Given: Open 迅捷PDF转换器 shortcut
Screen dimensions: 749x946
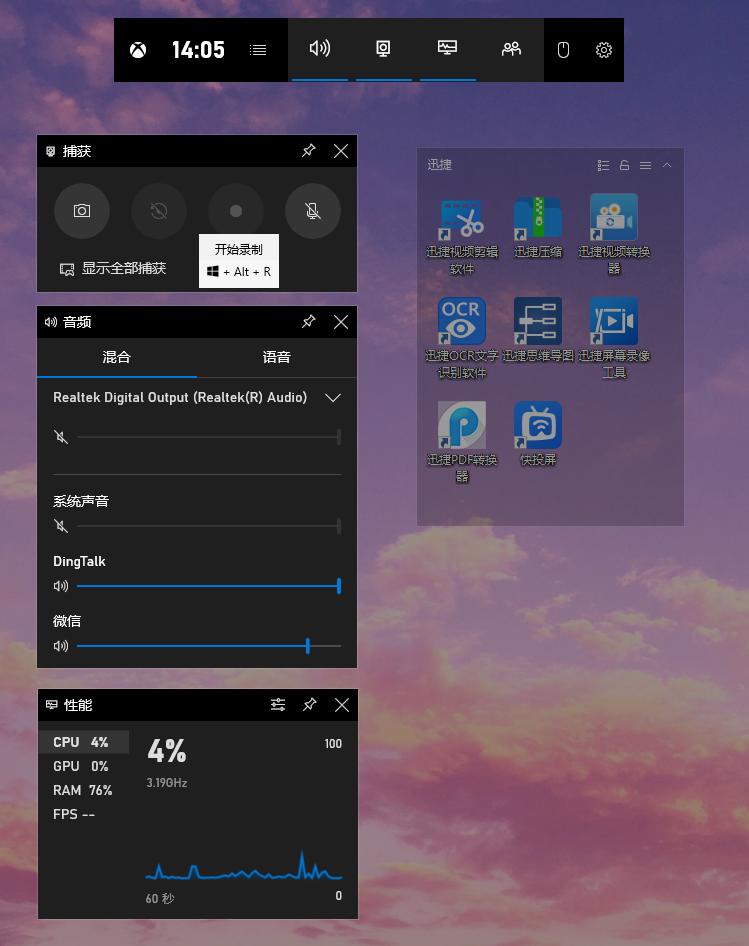Looking at the screenshot, I should [x=462, y=443].
